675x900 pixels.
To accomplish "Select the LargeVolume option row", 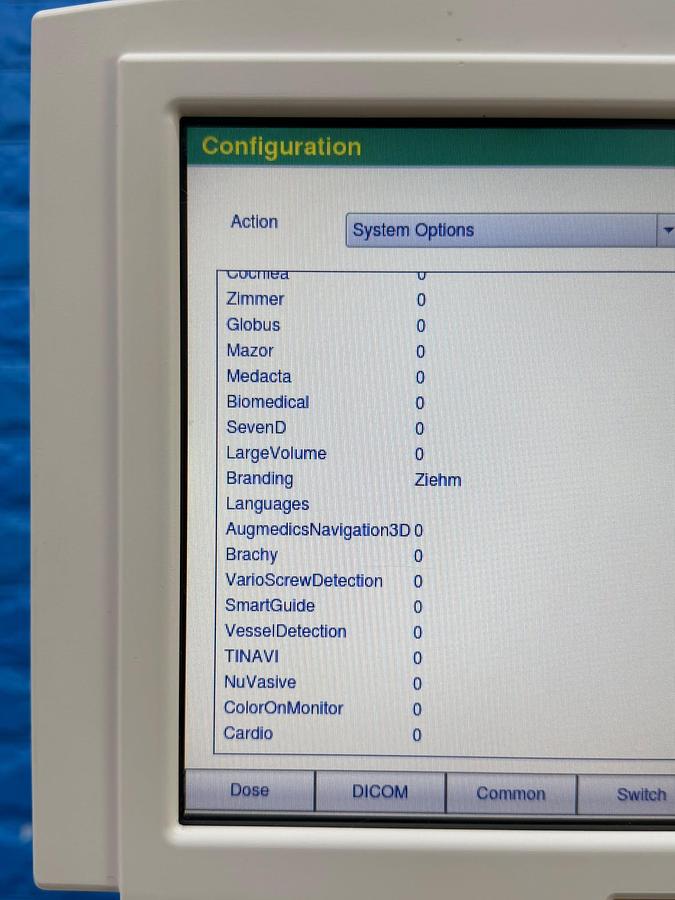I will 445,454.
